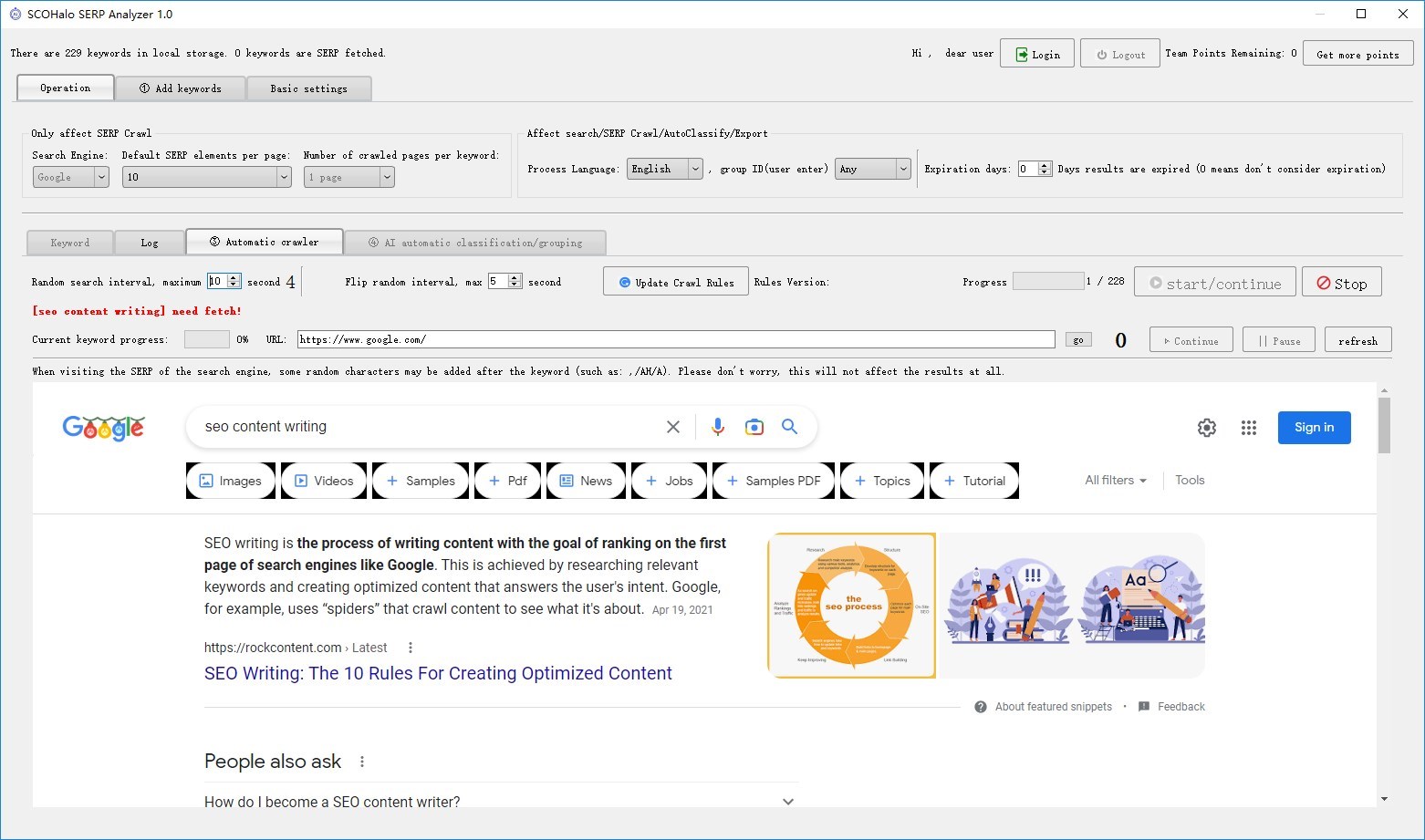This screenshot has width=1425, height=840.
Task: Select Automatic crawler tab
Action: 265,242
